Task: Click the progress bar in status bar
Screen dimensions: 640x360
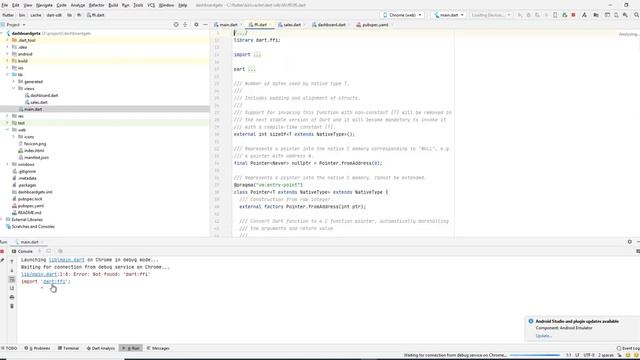Action: point(535,356)
